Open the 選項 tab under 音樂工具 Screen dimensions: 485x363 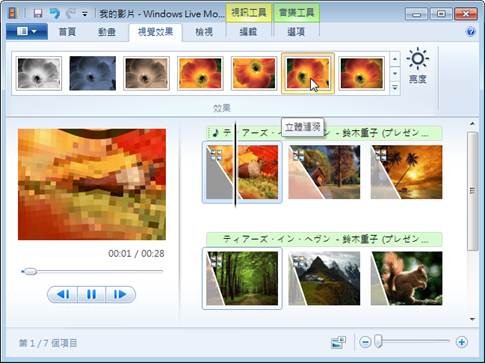[x=296, y=32]
